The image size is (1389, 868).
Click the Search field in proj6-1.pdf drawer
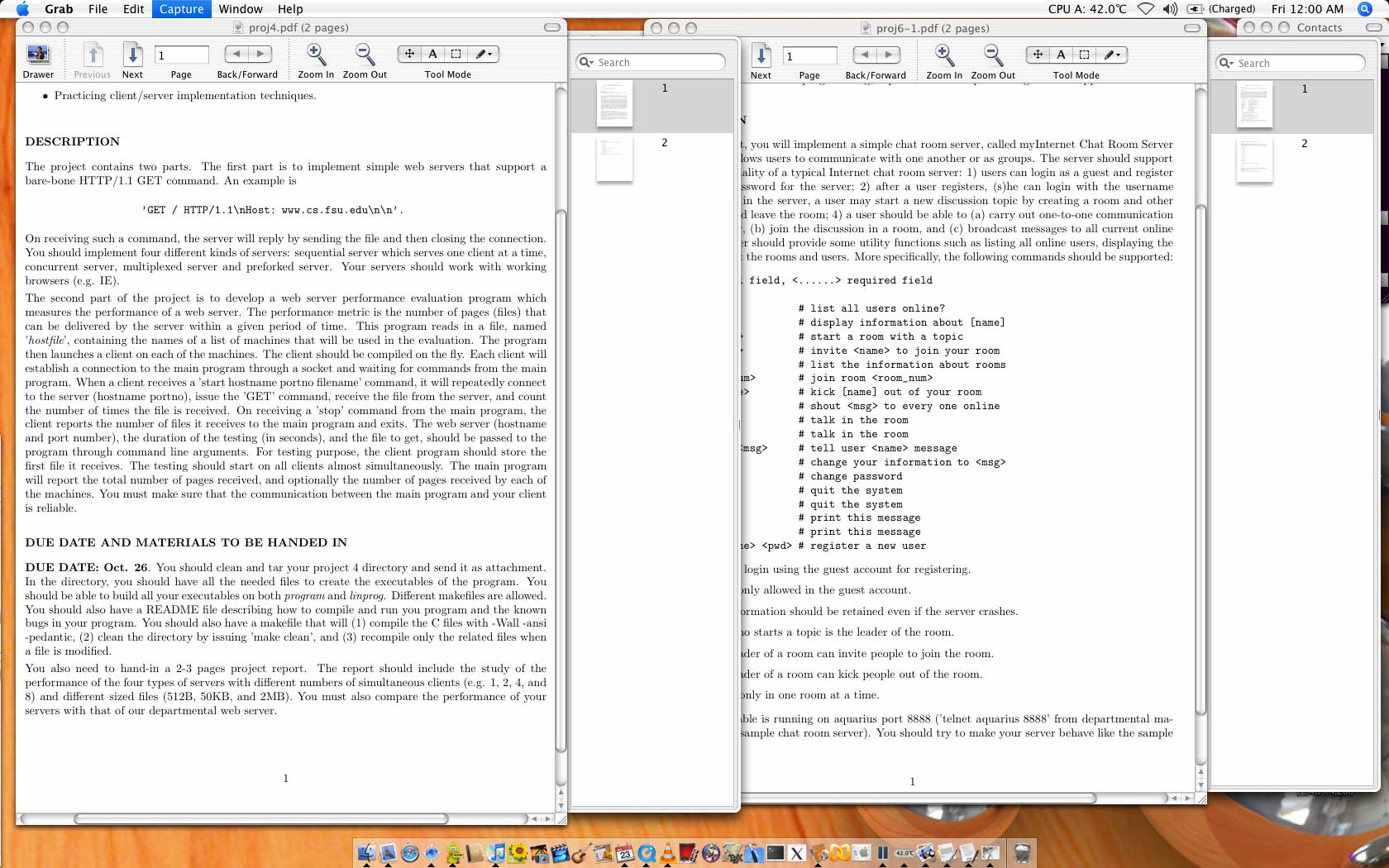(x=1291, y=63)
